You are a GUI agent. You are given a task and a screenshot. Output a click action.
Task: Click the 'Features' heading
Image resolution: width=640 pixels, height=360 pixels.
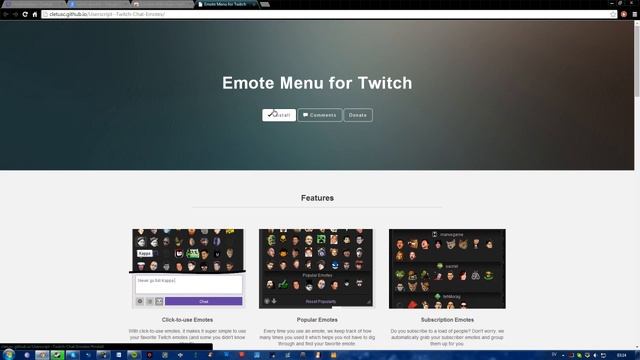(317, 198)
